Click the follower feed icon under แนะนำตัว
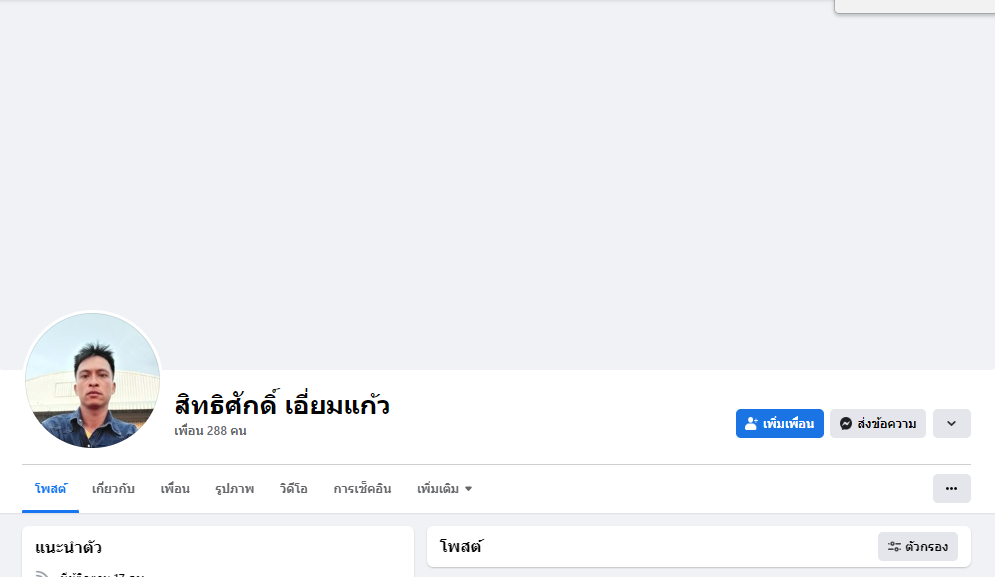 [42, 574]
